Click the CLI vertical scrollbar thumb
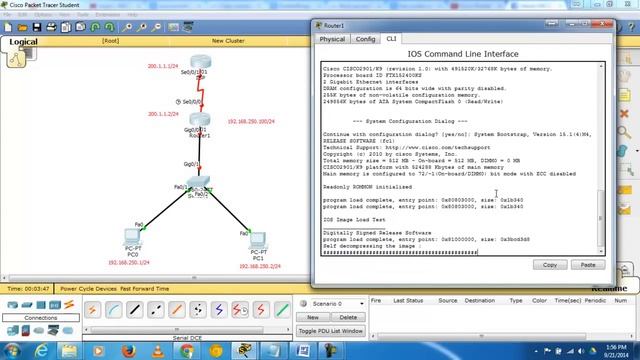Viewport: 640px width, 360px height. (x=601, y=217)
